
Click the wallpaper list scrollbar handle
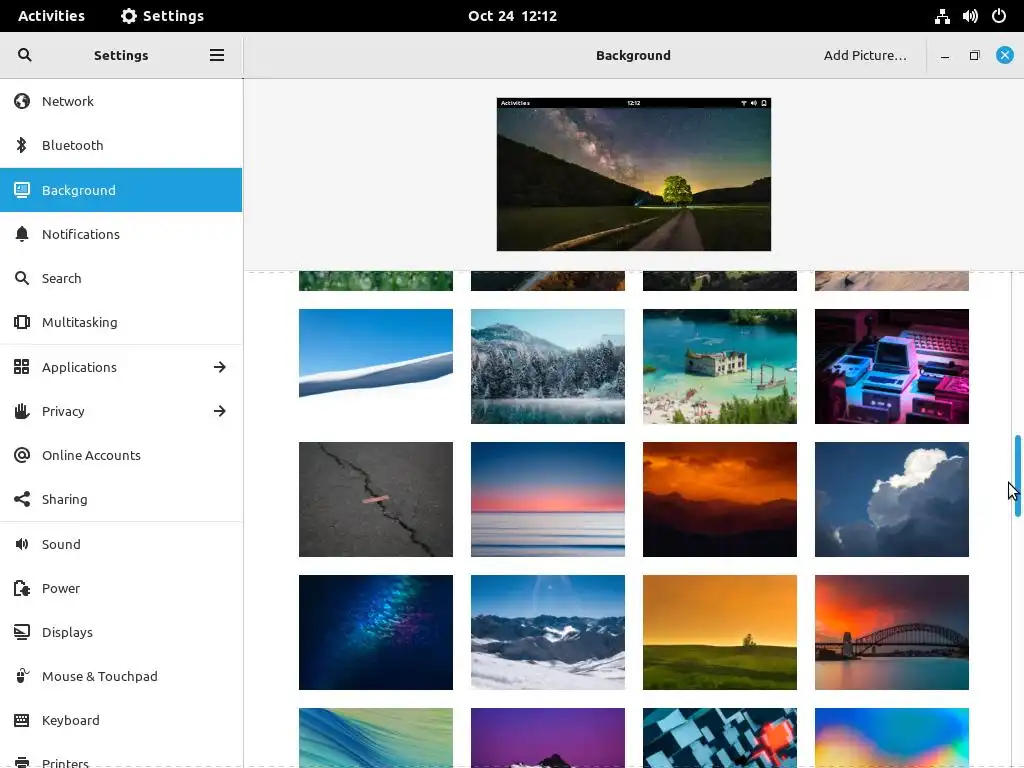coord(1017,476)
